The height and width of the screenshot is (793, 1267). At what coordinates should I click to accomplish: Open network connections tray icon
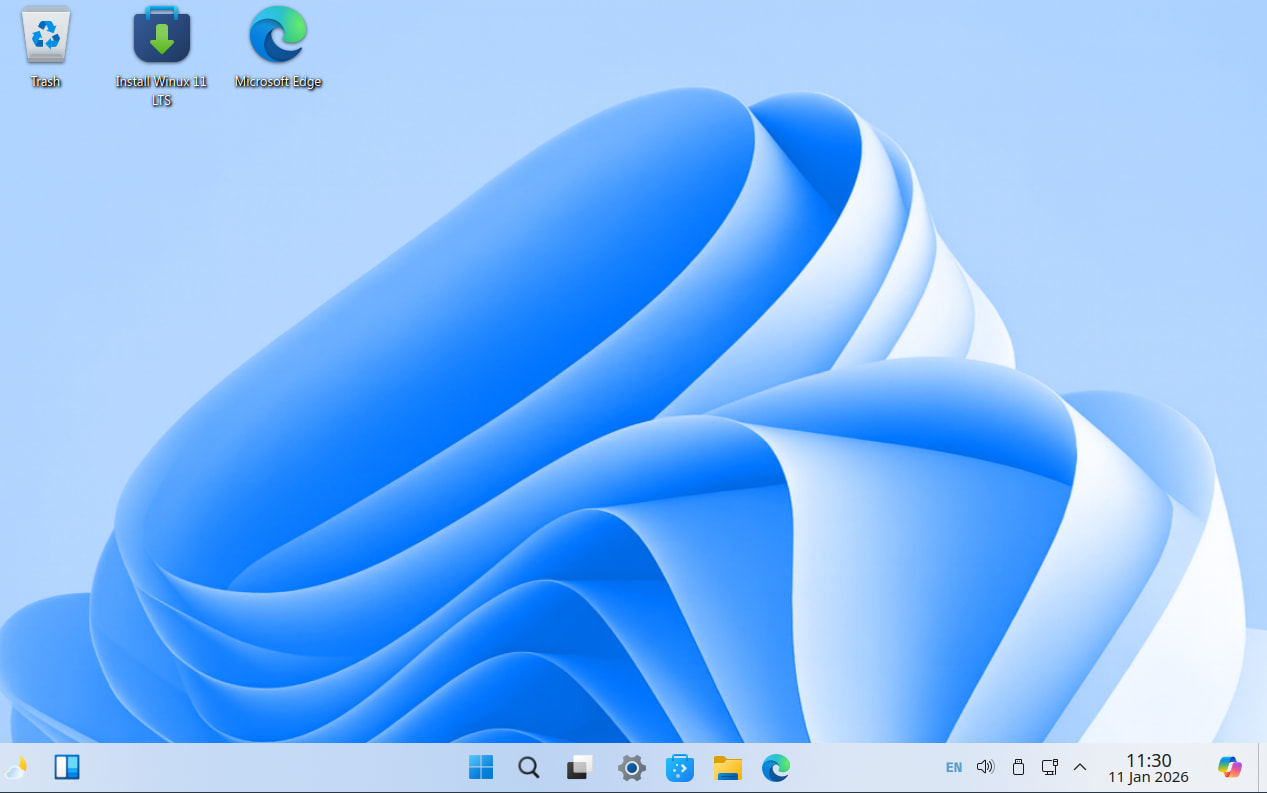pyautogui.click(x=1049, y=767)
